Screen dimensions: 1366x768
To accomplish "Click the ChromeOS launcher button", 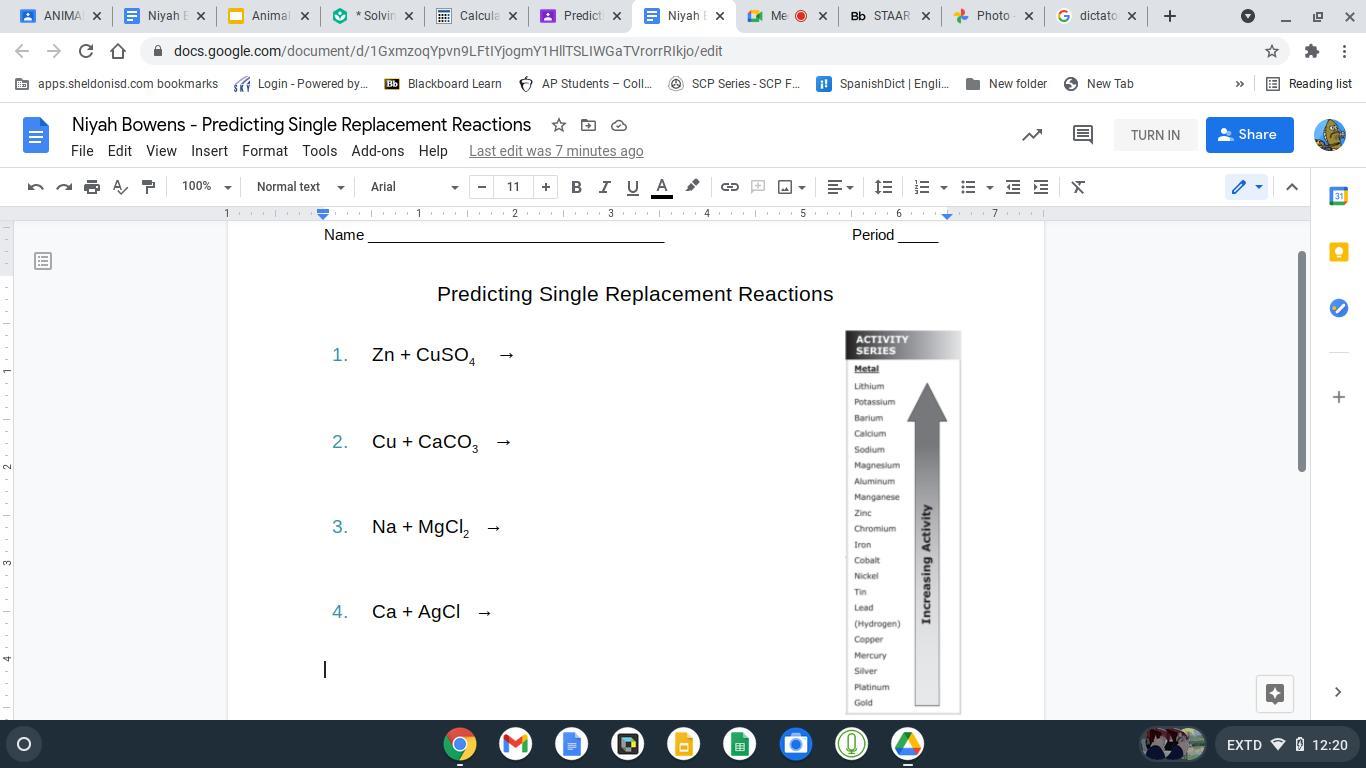I will [x=24, y=744].
